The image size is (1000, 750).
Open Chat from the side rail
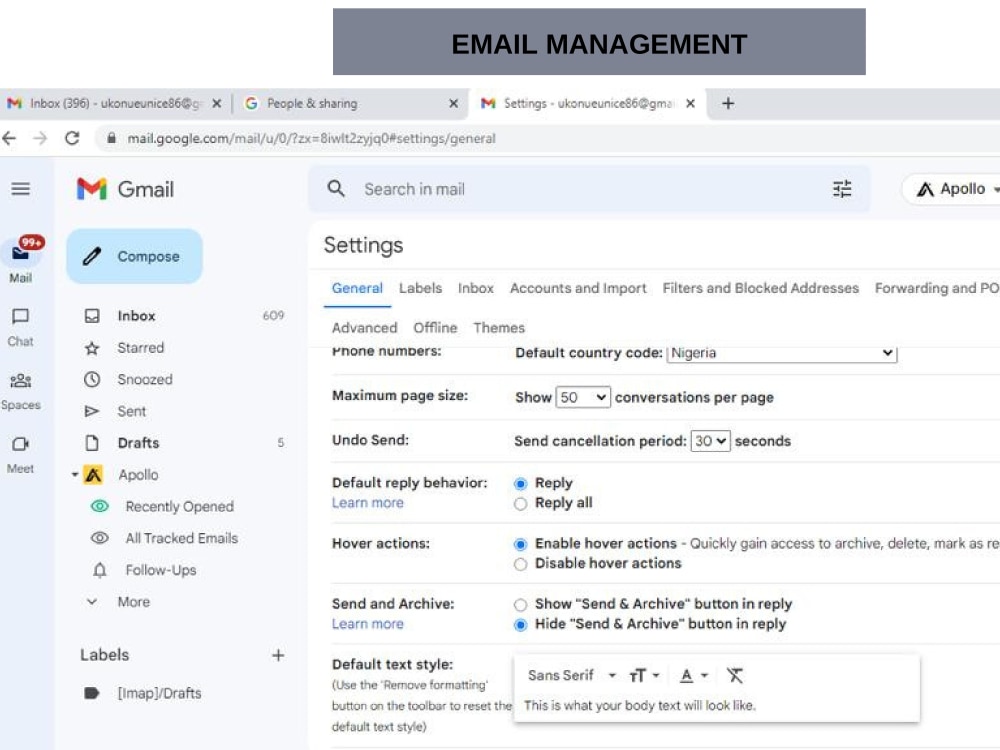[20, 327]
